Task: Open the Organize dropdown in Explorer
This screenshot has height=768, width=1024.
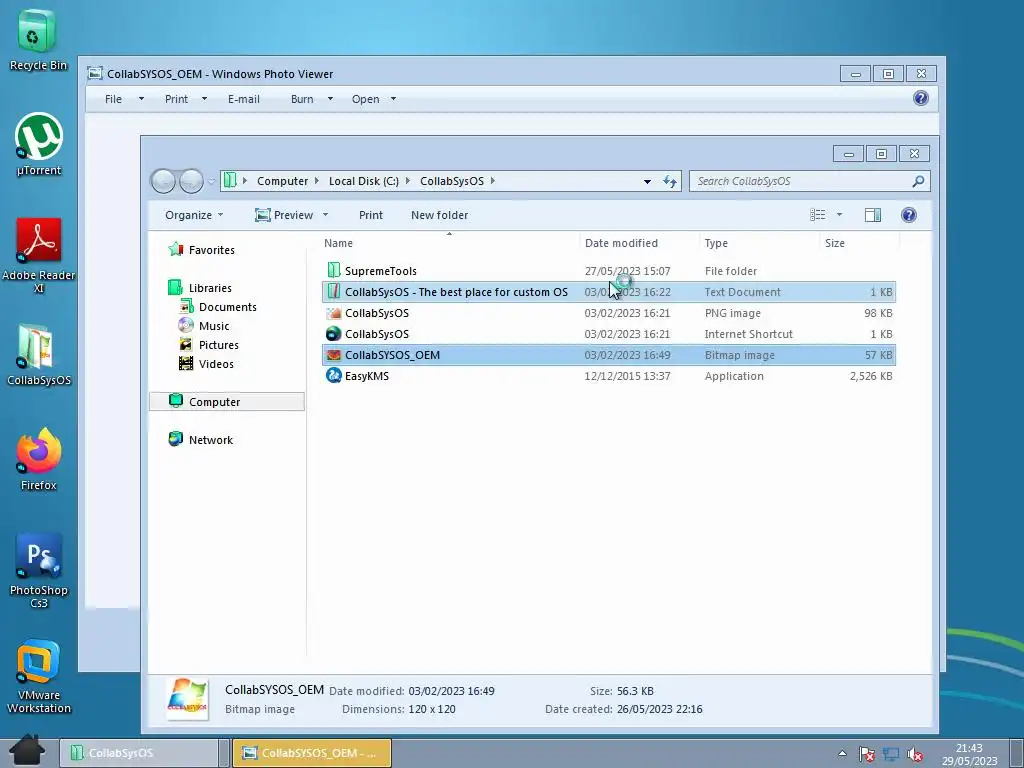Action: pyautogui.click(x=194, y=215)
